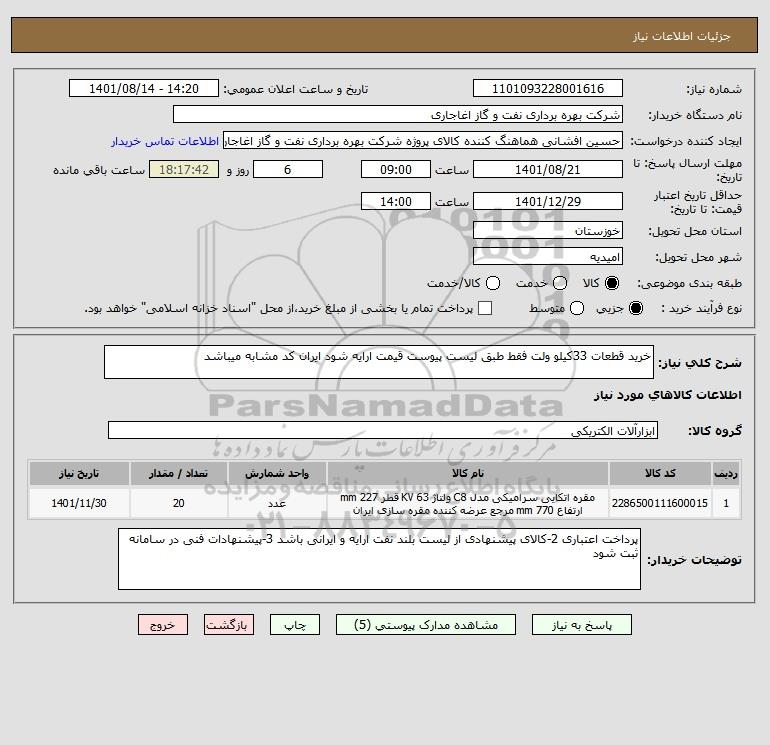This screenshot has height=745, width=770.
Task: Click the quantity cell 20
Action: tap(178, 503)
